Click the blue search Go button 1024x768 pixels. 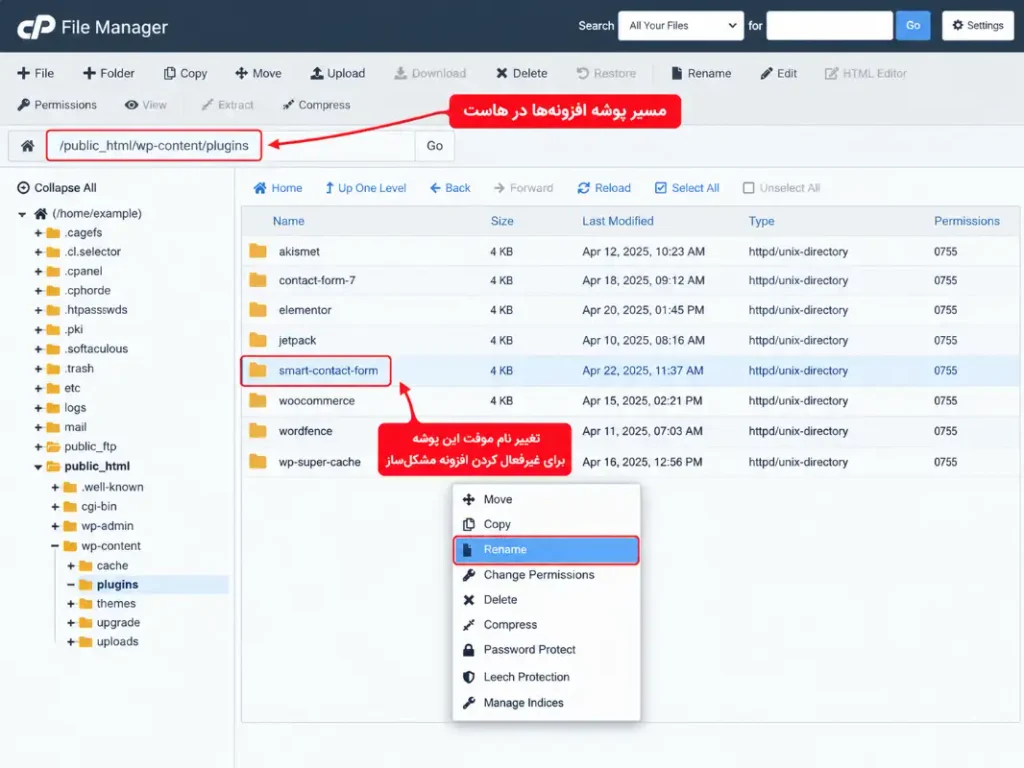(913, 25)
